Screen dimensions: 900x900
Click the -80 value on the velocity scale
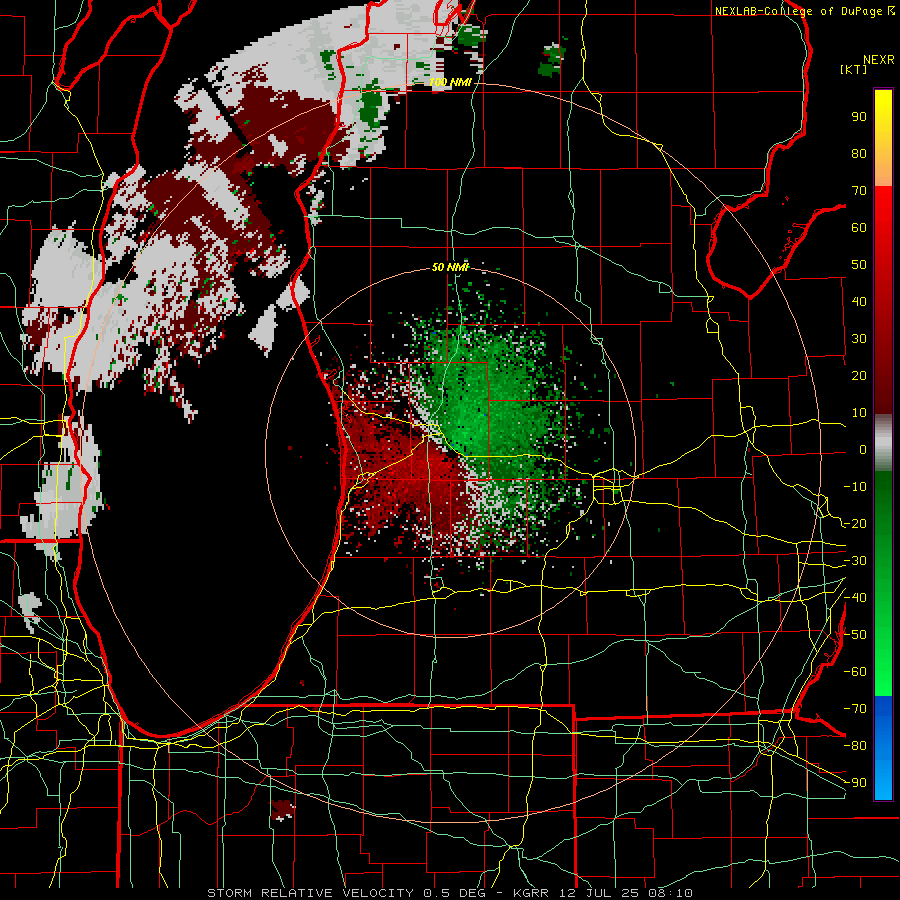[x=855, y=746]
